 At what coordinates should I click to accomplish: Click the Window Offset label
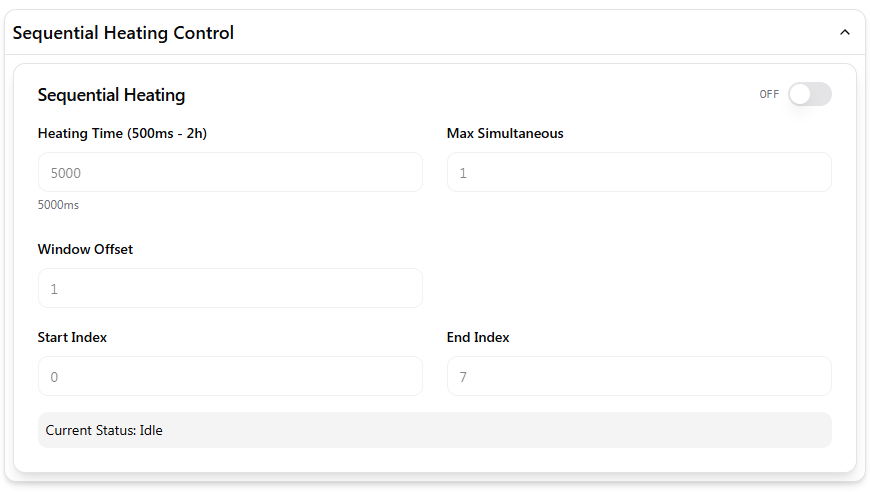tap(85, 249)
